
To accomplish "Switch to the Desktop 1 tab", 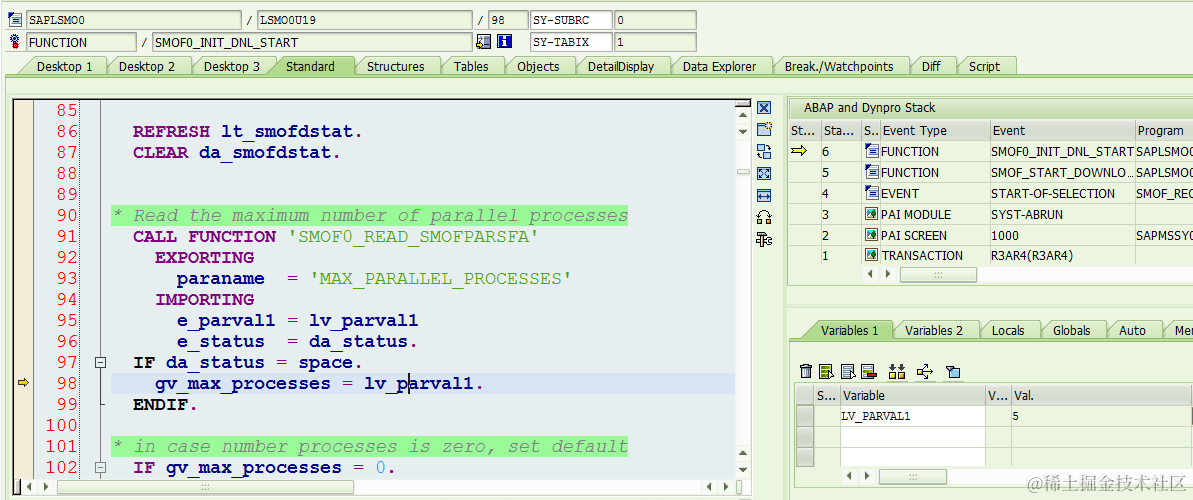I will [x=65, y=66].
